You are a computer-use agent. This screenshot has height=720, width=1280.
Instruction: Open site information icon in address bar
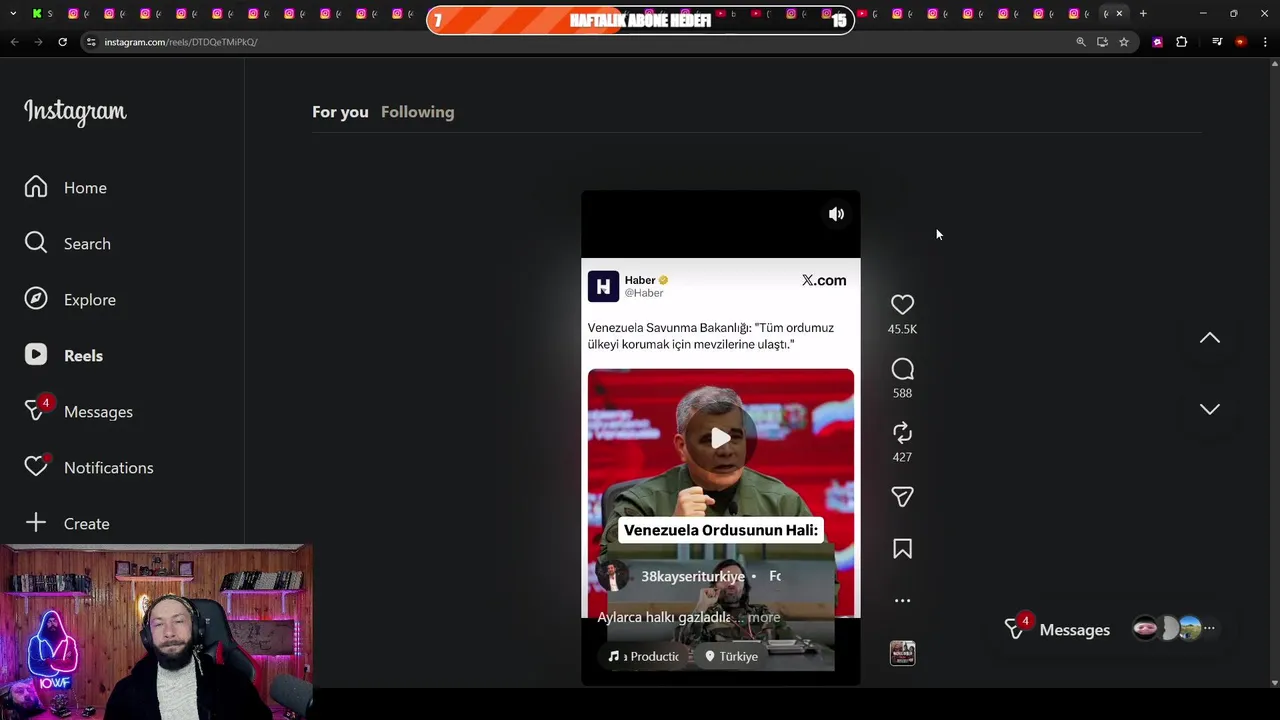(92, 42)
